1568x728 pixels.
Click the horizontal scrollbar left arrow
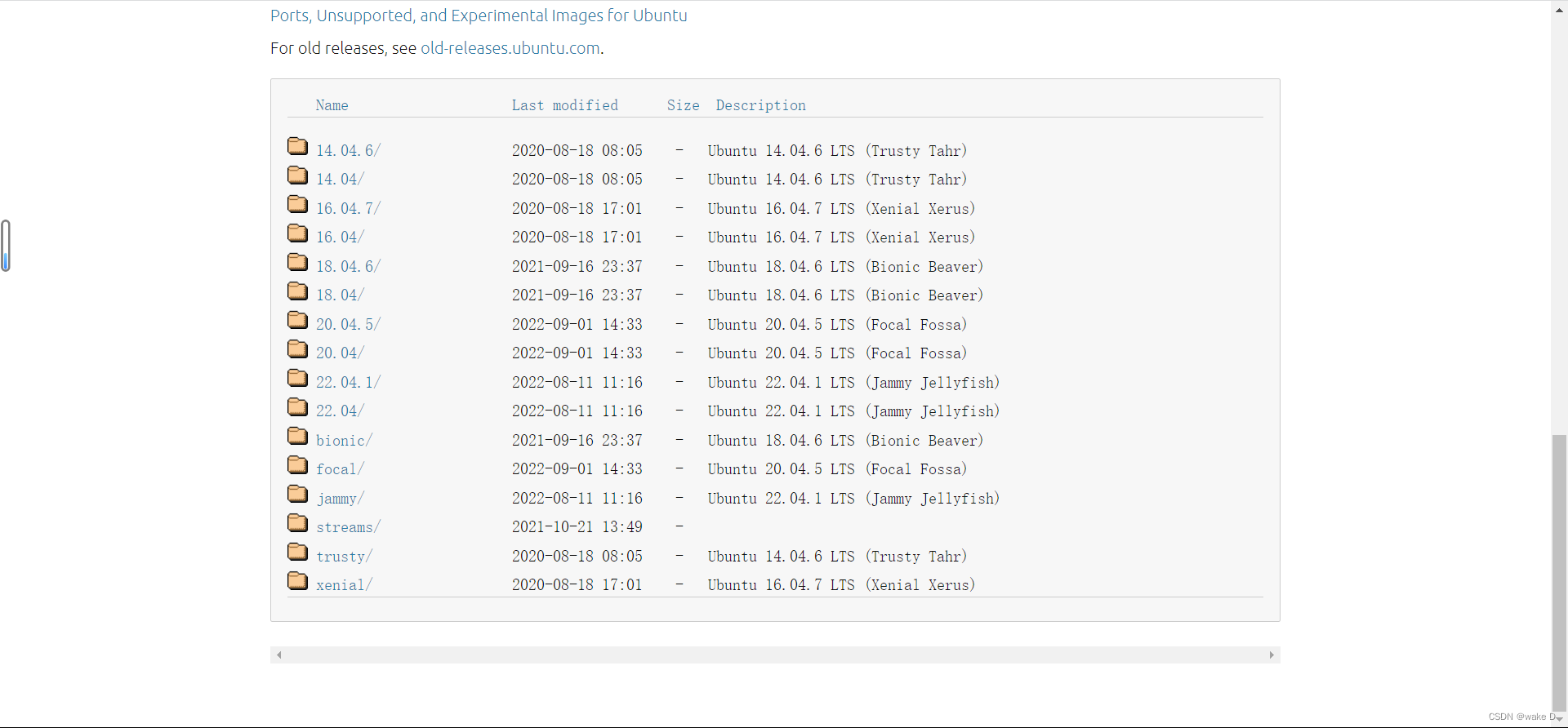click(x=279, y=655)
